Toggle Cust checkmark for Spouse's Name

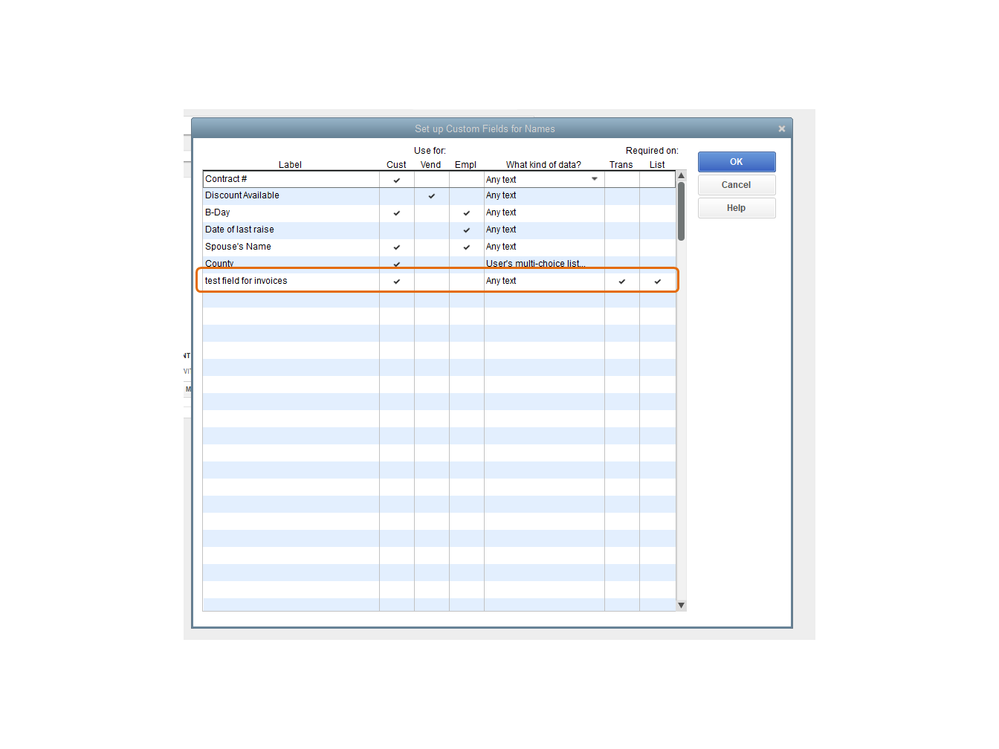coord(397,247)
